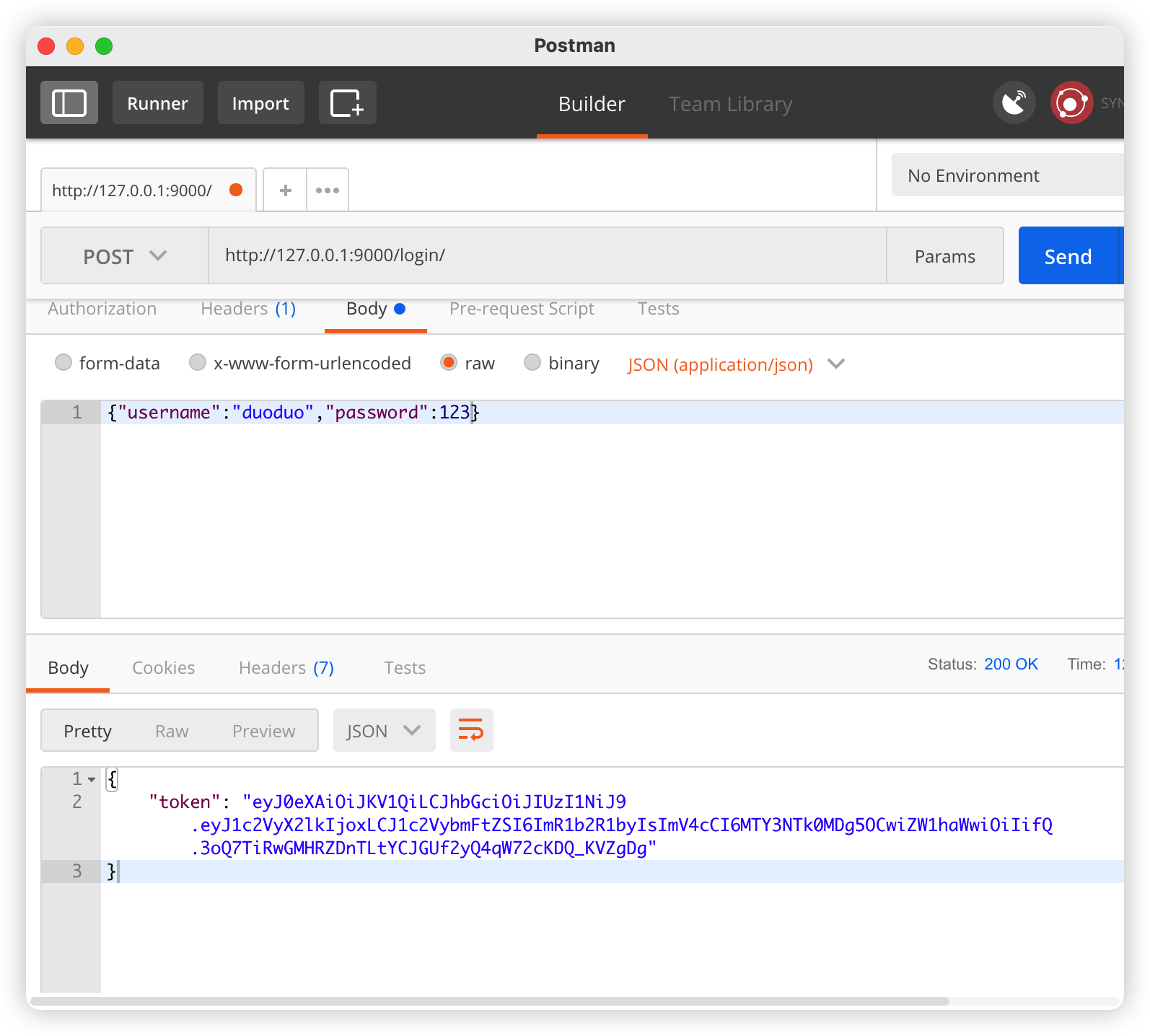Open response format JSON dropdown

(x=384, y=730)
